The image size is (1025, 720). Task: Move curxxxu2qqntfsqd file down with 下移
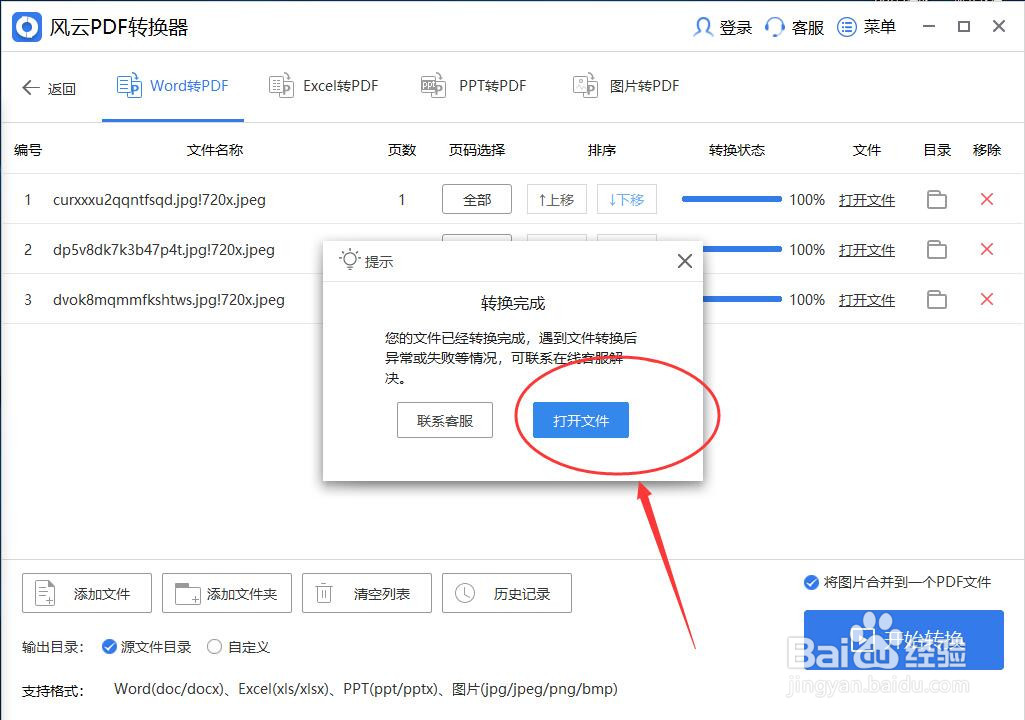pos(626,199)
